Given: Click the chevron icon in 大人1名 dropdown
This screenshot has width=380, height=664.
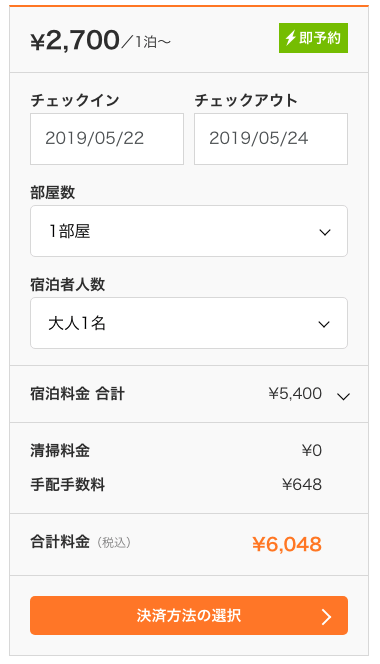Looking at the screenshot, I should tap(324, 324).
